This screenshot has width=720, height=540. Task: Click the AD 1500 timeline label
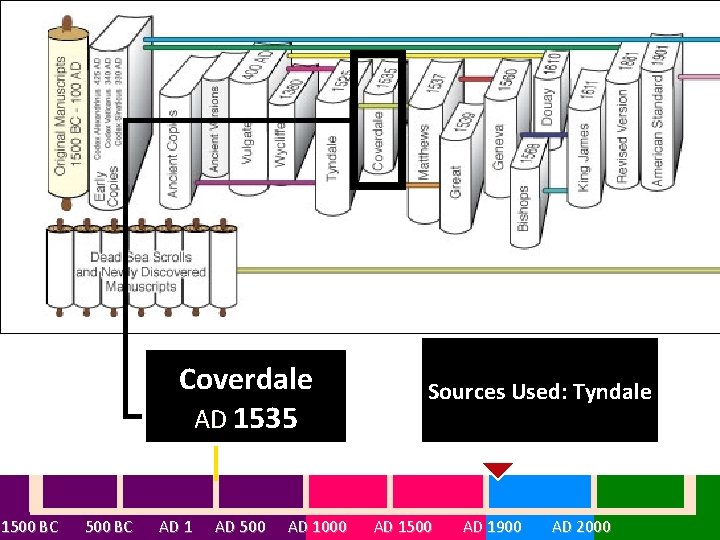(403, 526)
